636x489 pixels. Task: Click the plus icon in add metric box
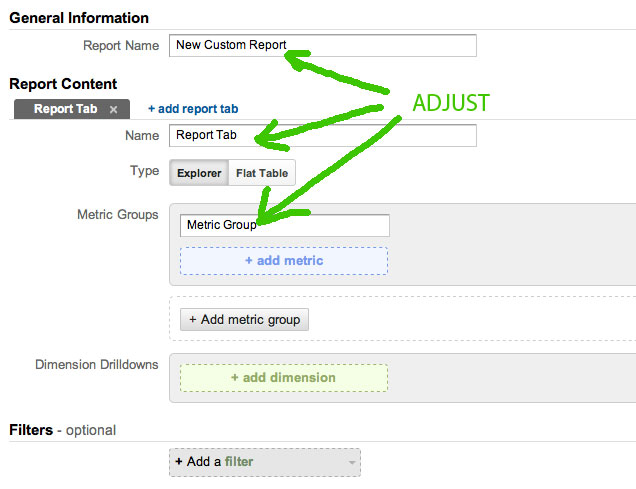[249, 260]
